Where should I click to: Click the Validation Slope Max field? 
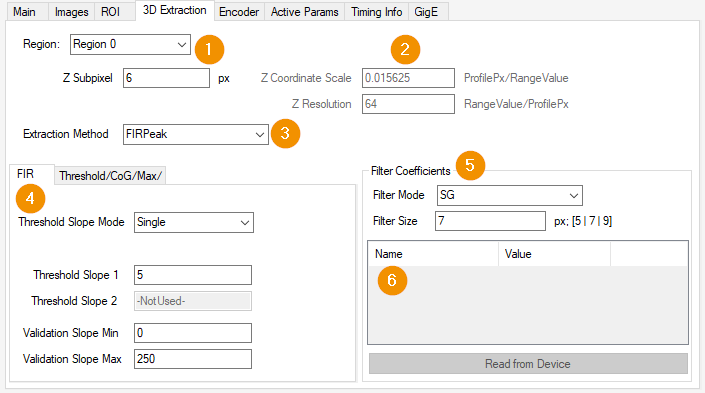(193, 359)
